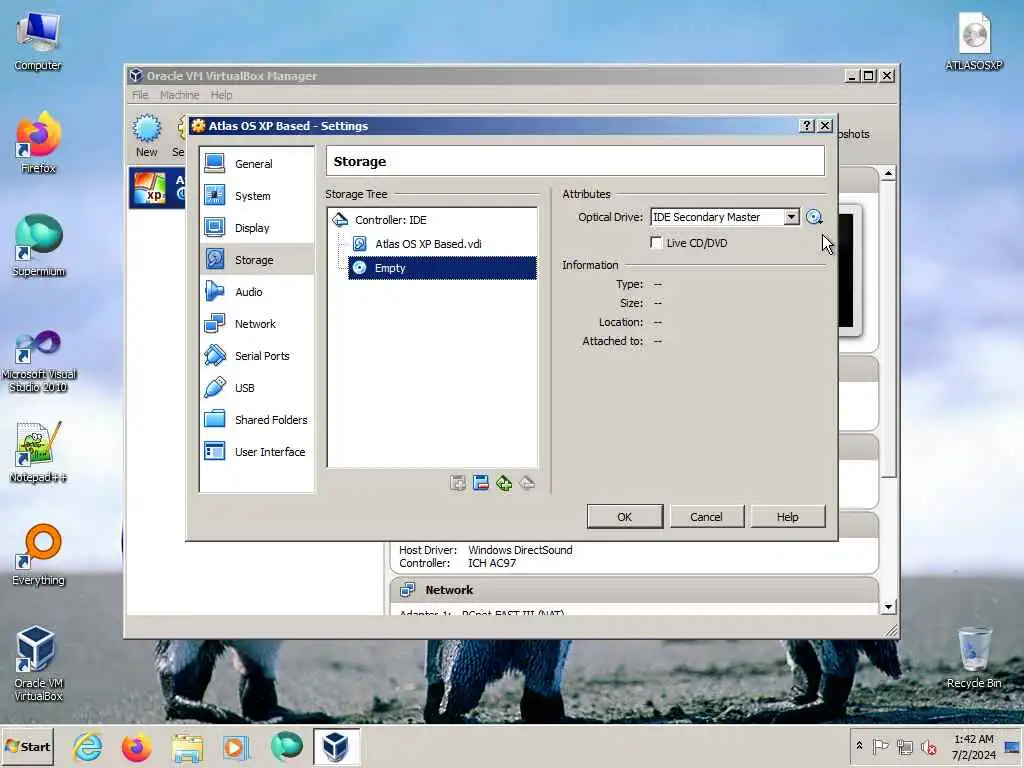Open the Firefox desktop shortcut
The width and height of the screenshot is (1024, 768).
pos(38,143)
